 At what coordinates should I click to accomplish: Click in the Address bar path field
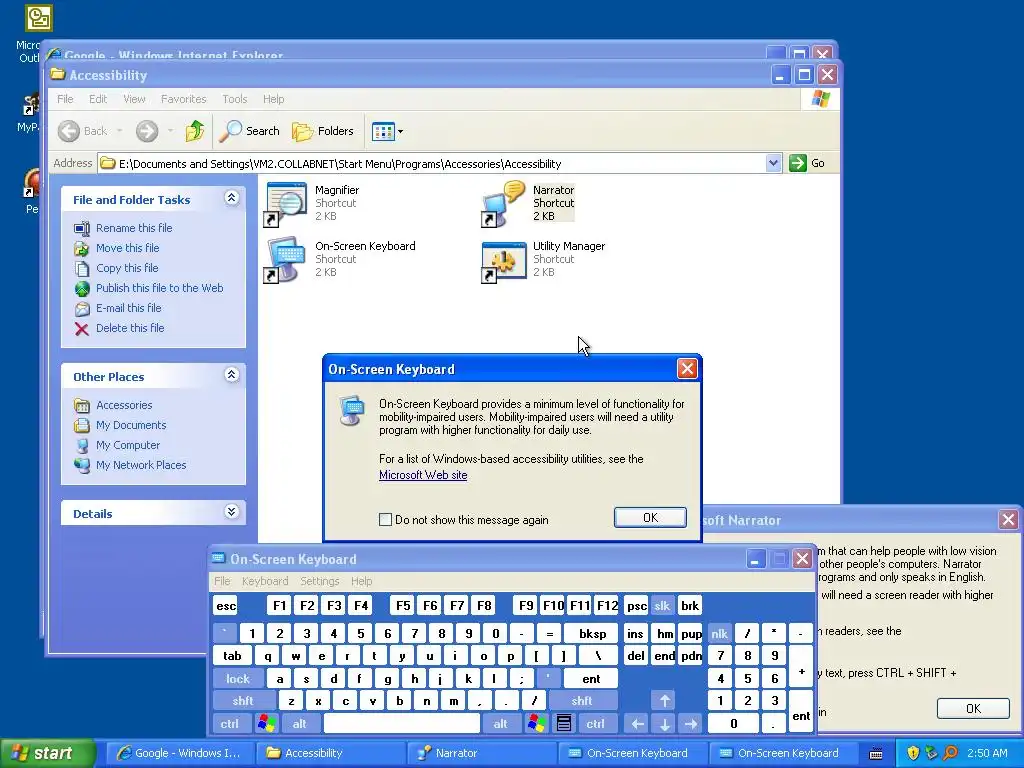pyautogui.click(x=431, y=163)
